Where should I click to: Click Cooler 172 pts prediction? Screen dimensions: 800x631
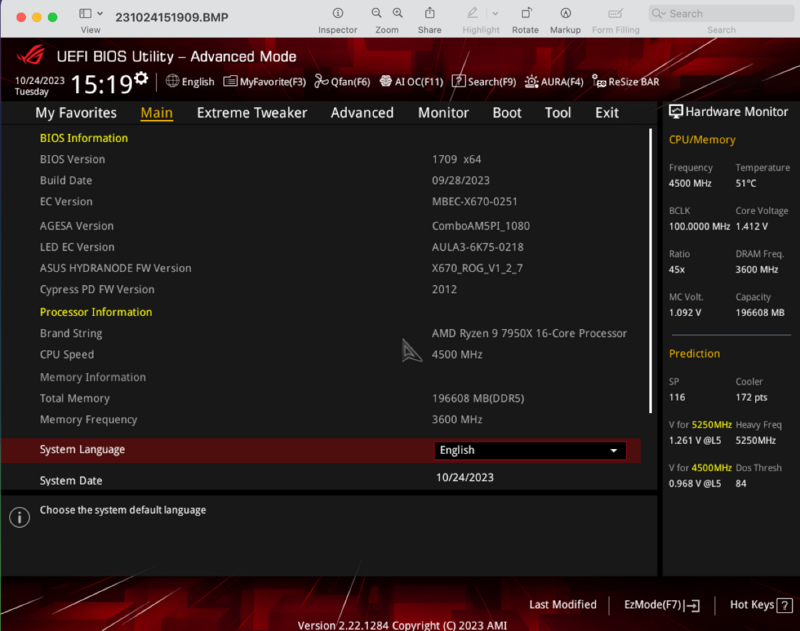pyautogui.click(x=751, y=397)
